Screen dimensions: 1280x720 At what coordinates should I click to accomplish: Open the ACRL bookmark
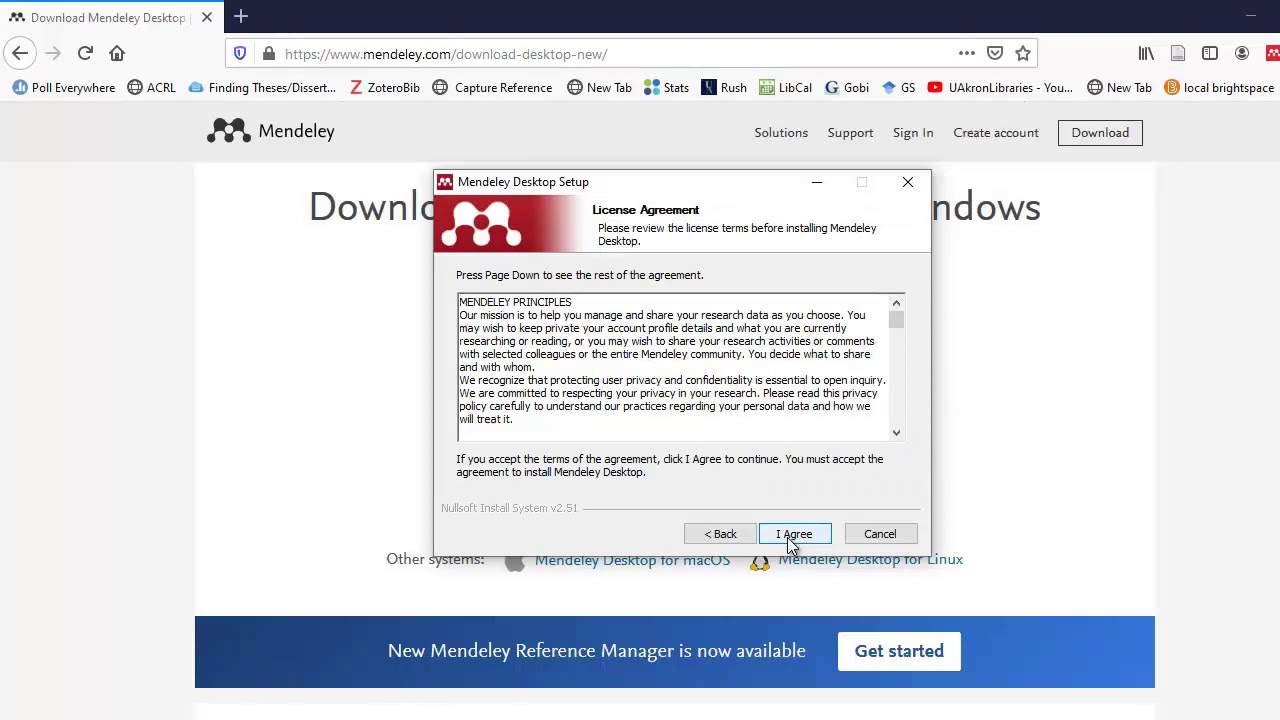coord(151,88)
